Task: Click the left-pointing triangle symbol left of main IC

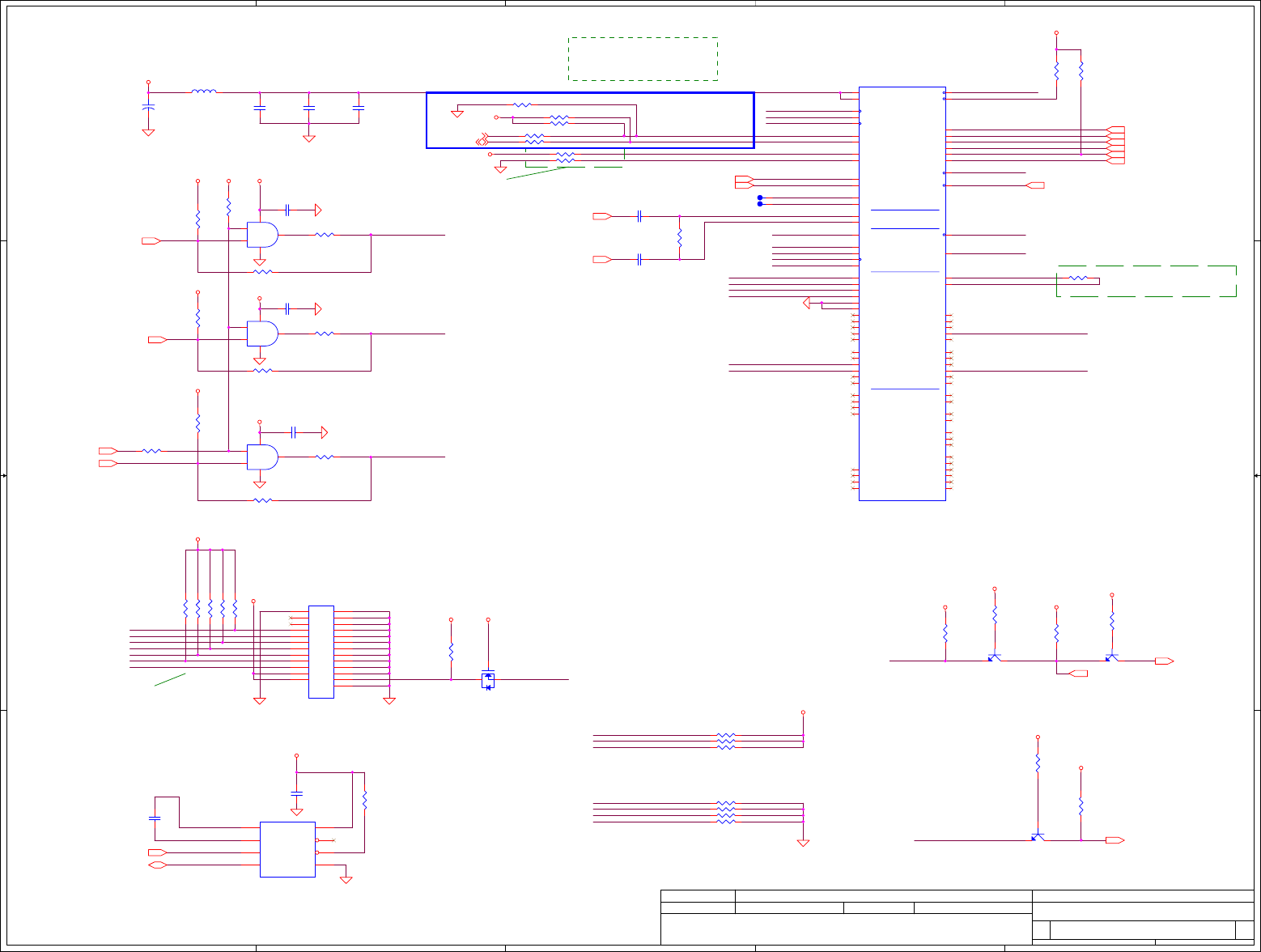Action: tap(806, 303)
